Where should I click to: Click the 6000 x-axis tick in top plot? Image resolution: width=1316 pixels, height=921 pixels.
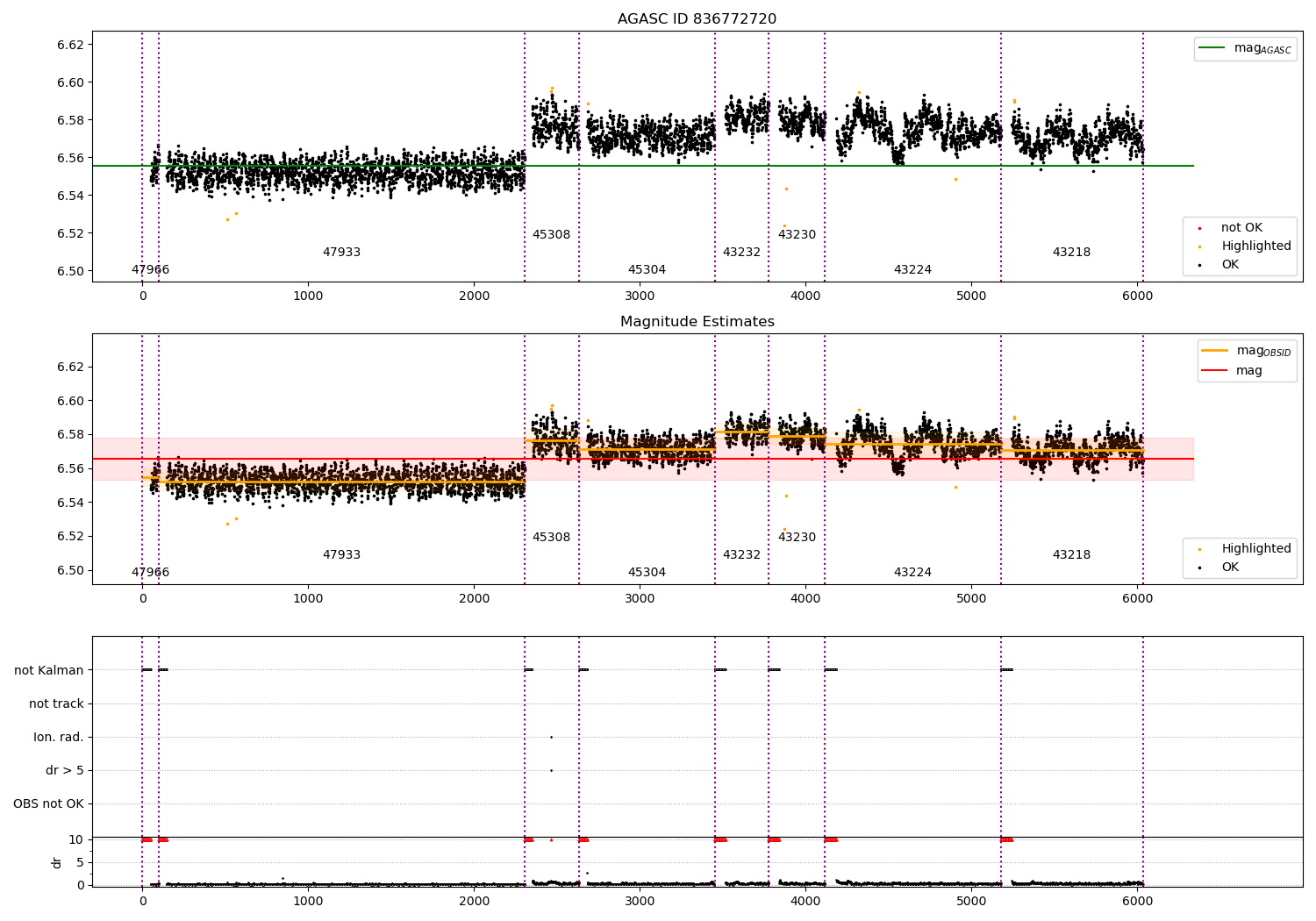click(1137, 296)
